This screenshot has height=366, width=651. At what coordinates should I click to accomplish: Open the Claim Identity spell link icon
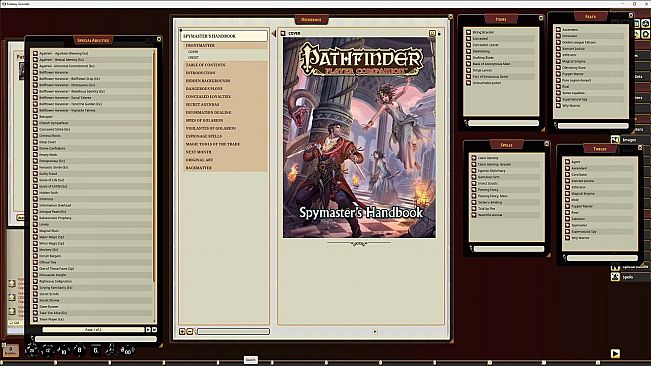point(474,158)
